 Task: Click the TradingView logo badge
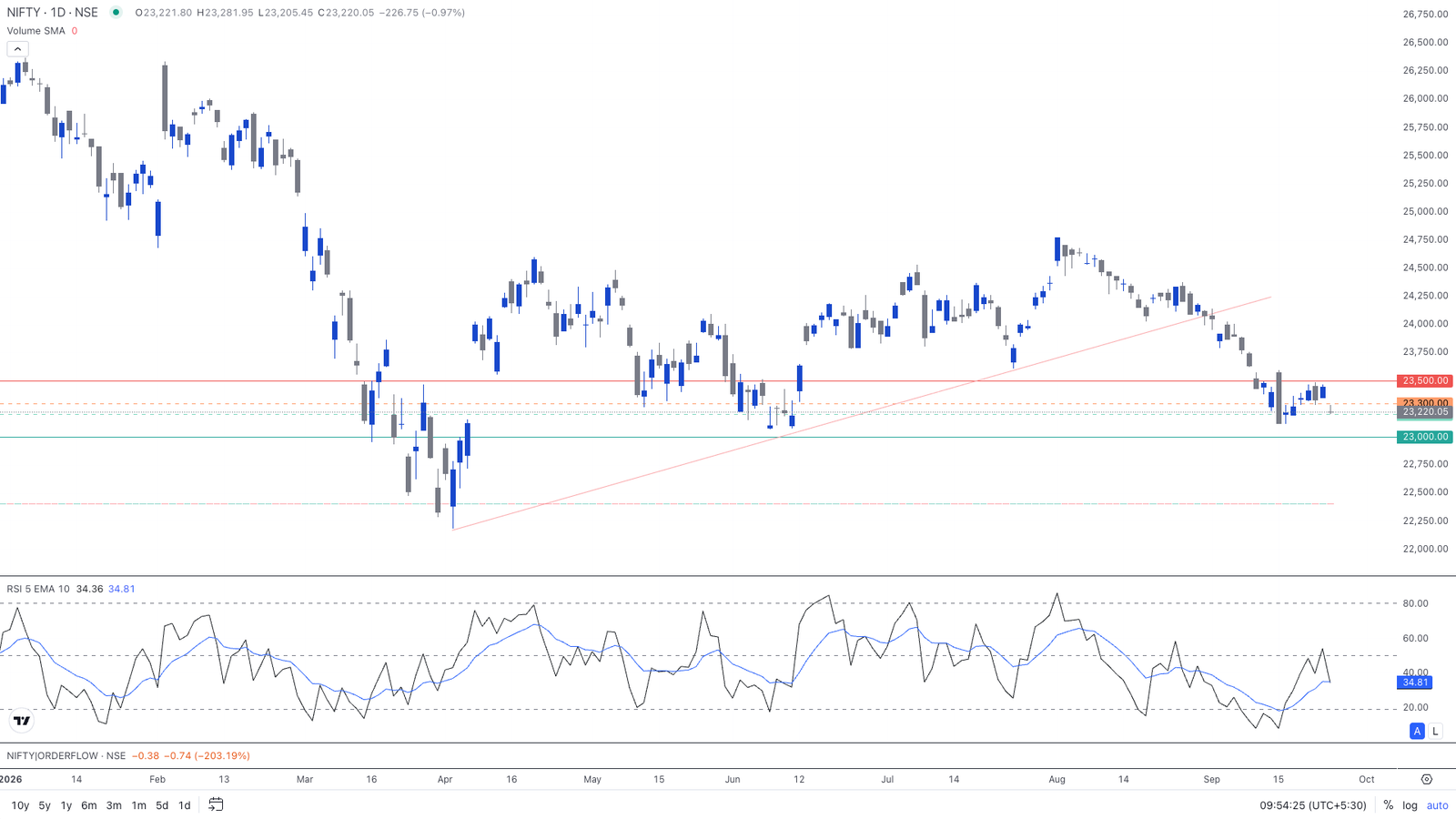(22, 721)
